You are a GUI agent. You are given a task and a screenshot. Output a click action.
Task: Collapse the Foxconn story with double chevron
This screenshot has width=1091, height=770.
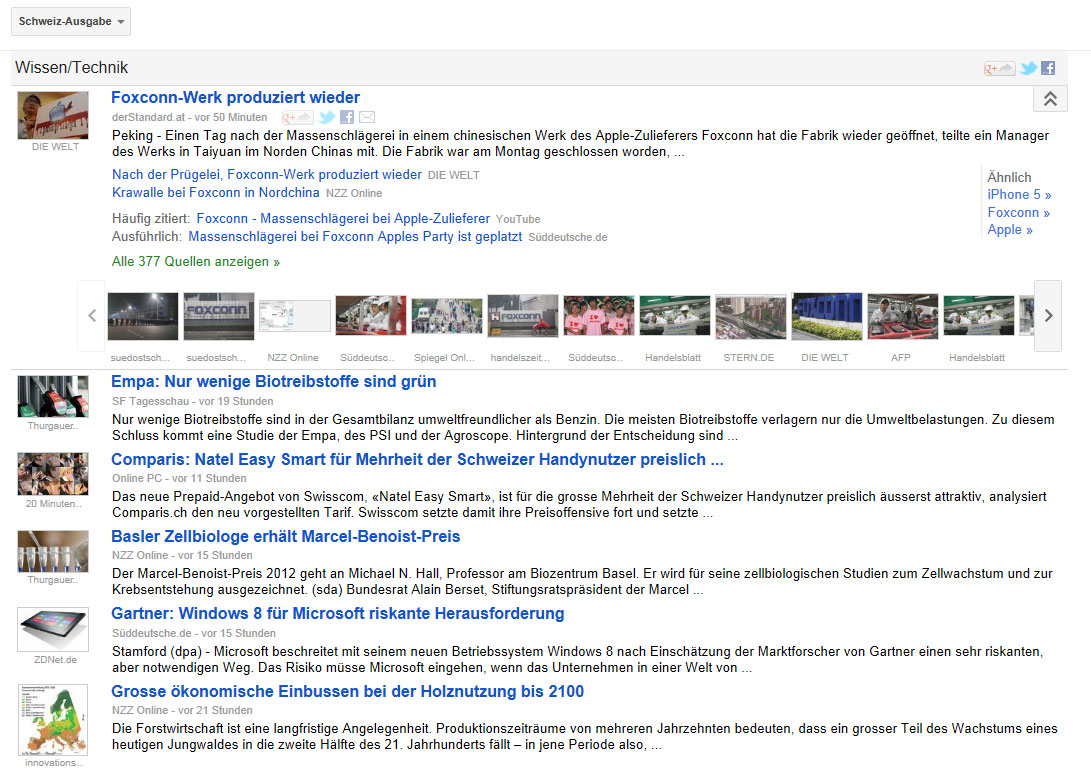click(1050, 99)
